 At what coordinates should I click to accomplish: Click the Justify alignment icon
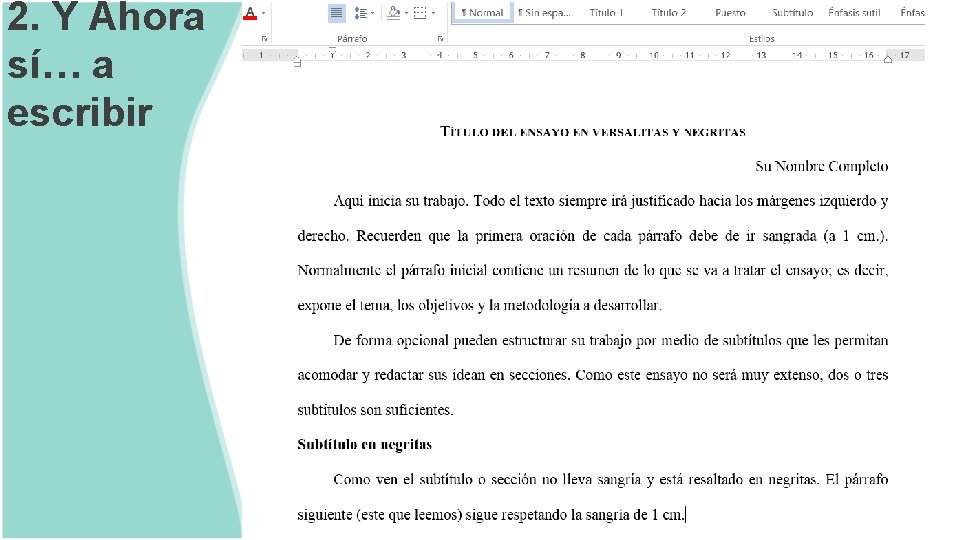[336, 13]
